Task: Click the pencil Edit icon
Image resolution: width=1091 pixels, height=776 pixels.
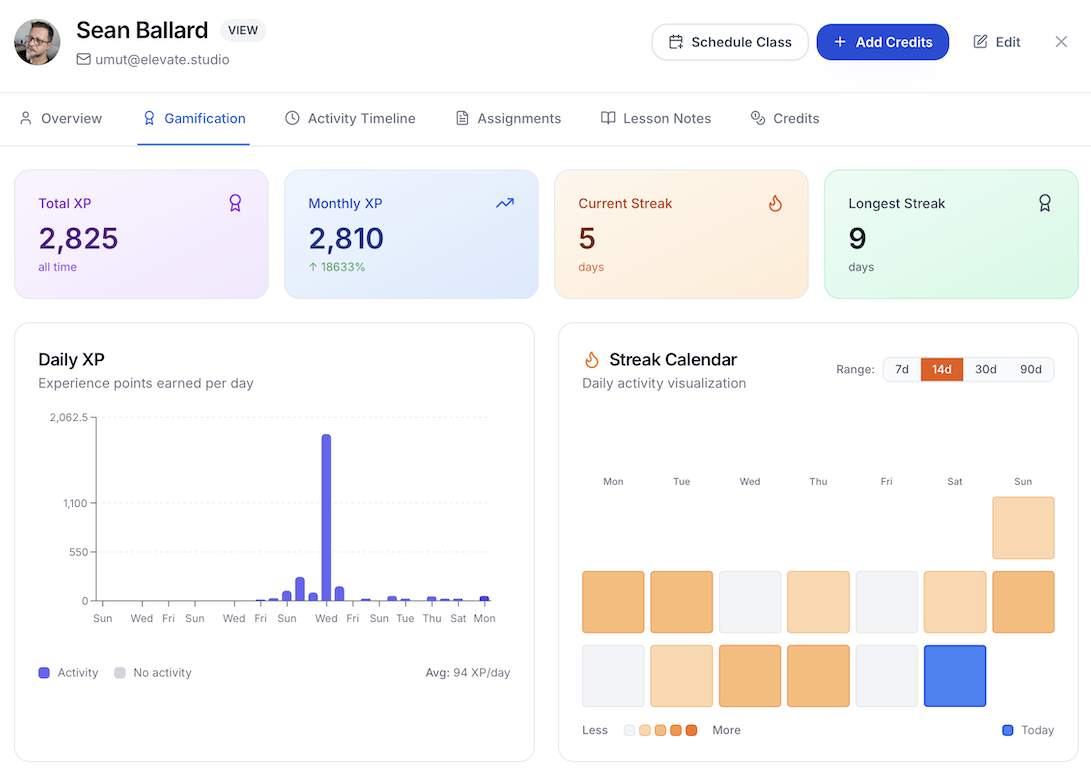Action: point(980,42)
